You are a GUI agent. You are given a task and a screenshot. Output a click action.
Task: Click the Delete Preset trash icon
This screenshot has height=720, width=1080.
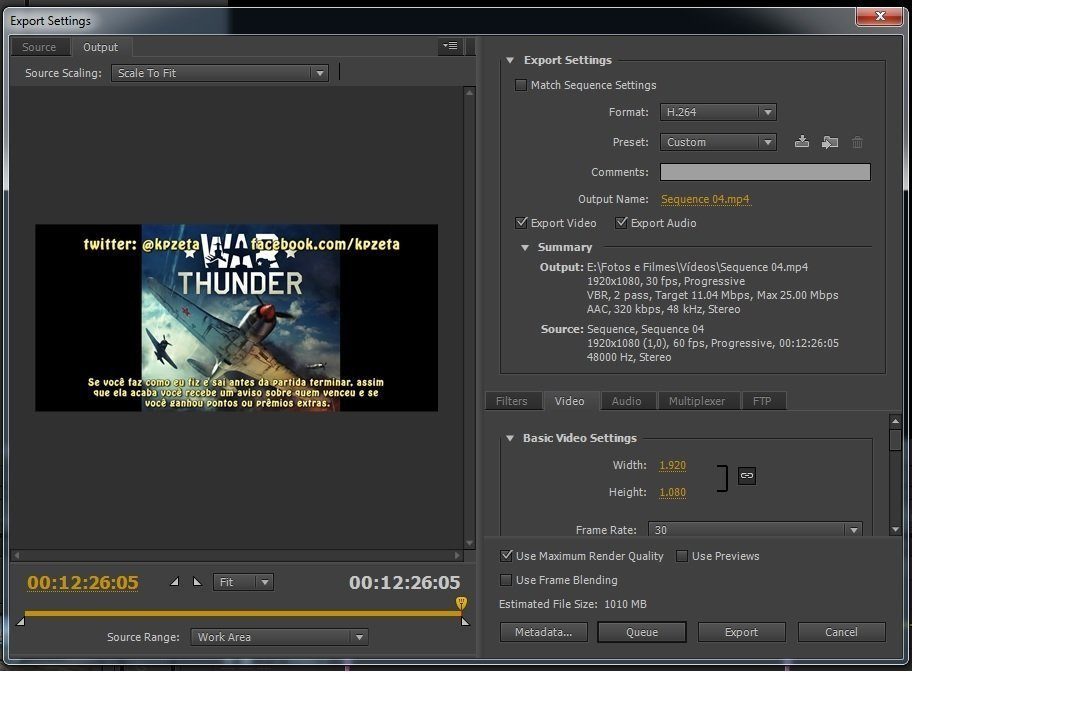pos(858,142)
